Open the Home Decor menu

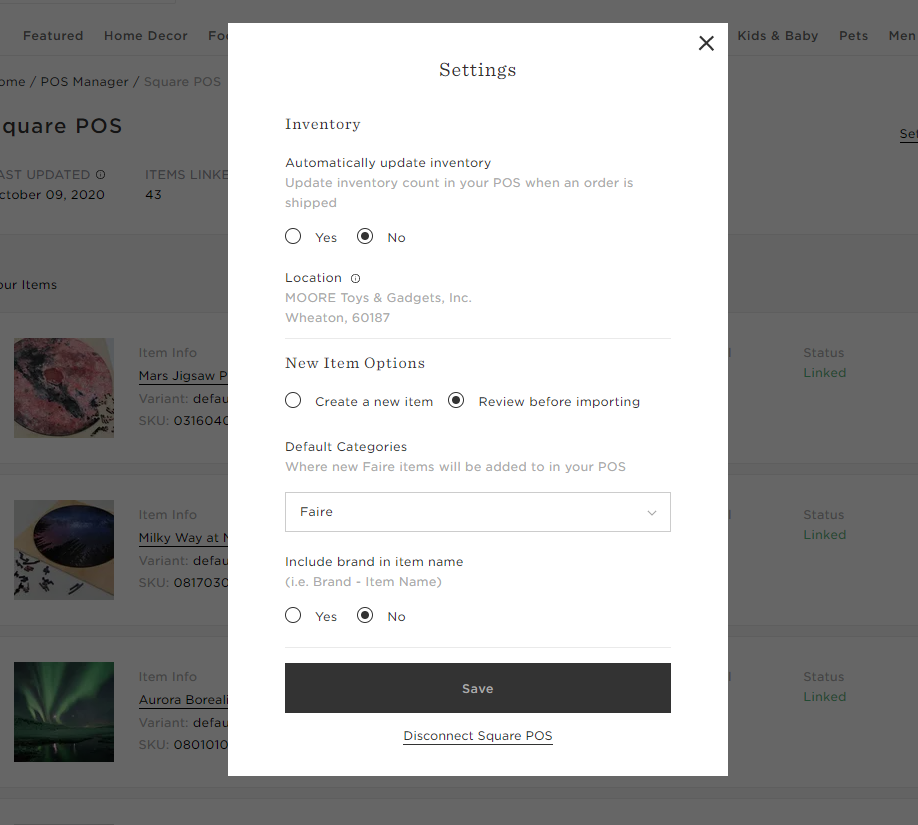click(x=145, y=36)
